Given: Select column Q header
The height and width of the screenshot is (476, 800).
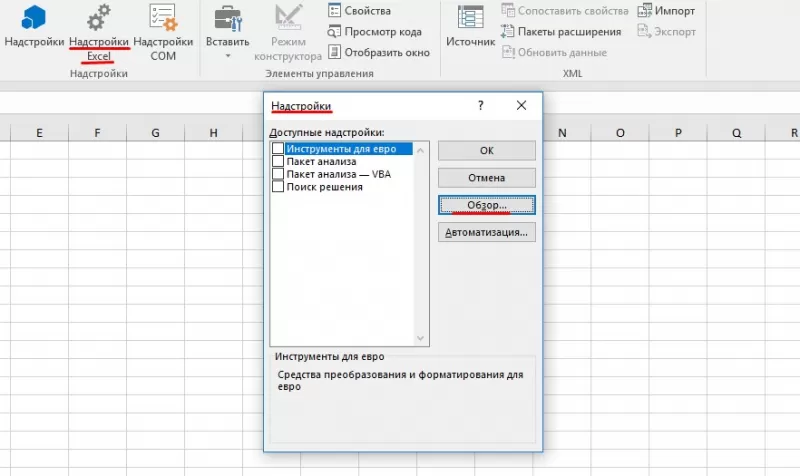Looking at the screenshot, I should (x=737, y=133).
